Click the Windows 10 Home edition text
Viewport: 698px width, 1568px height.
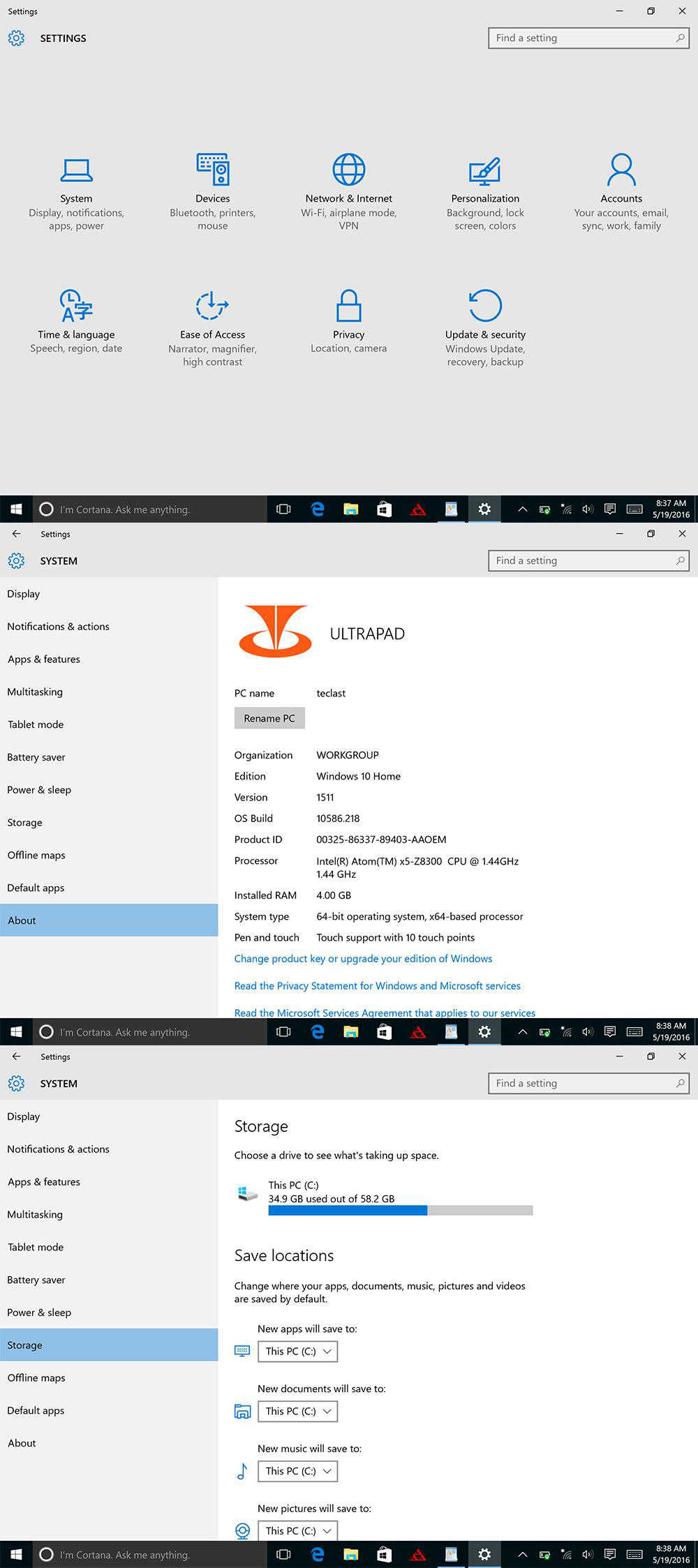pos(358,776)
